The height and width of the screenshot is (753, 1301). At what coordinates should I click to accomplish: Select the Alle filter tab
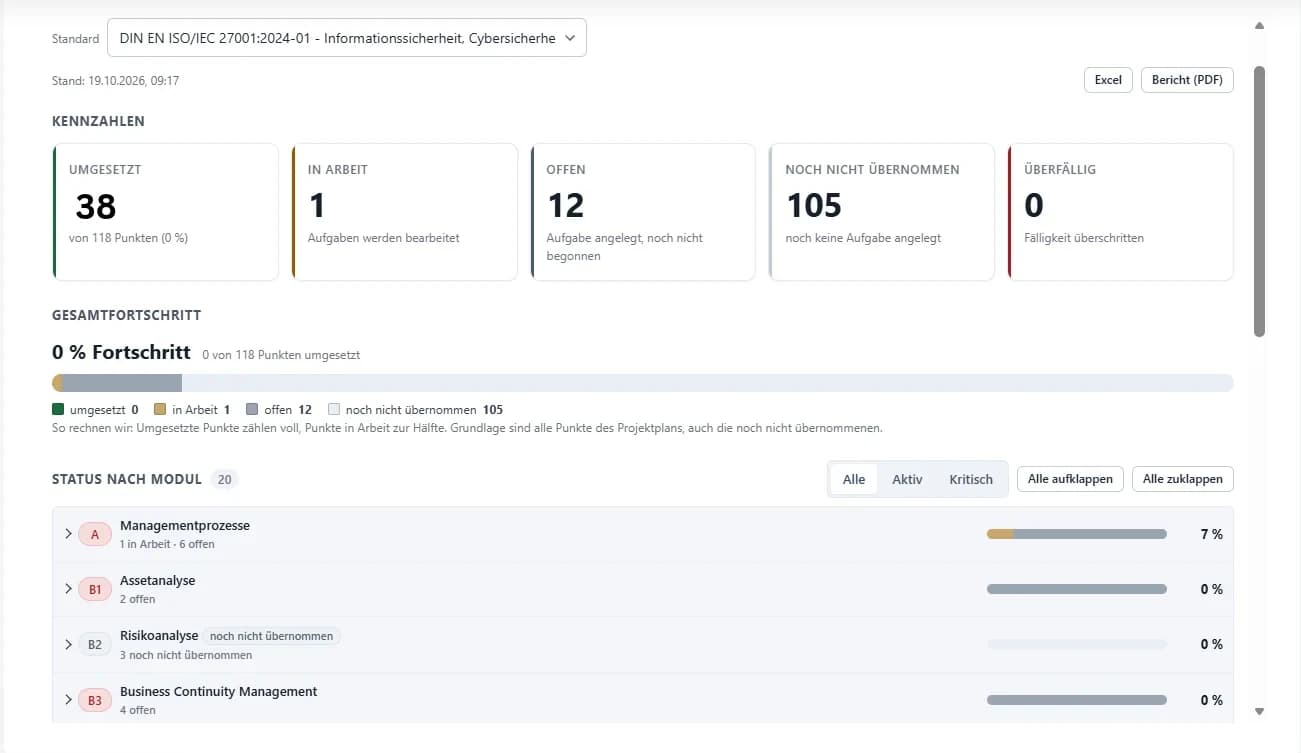(854, 479)
